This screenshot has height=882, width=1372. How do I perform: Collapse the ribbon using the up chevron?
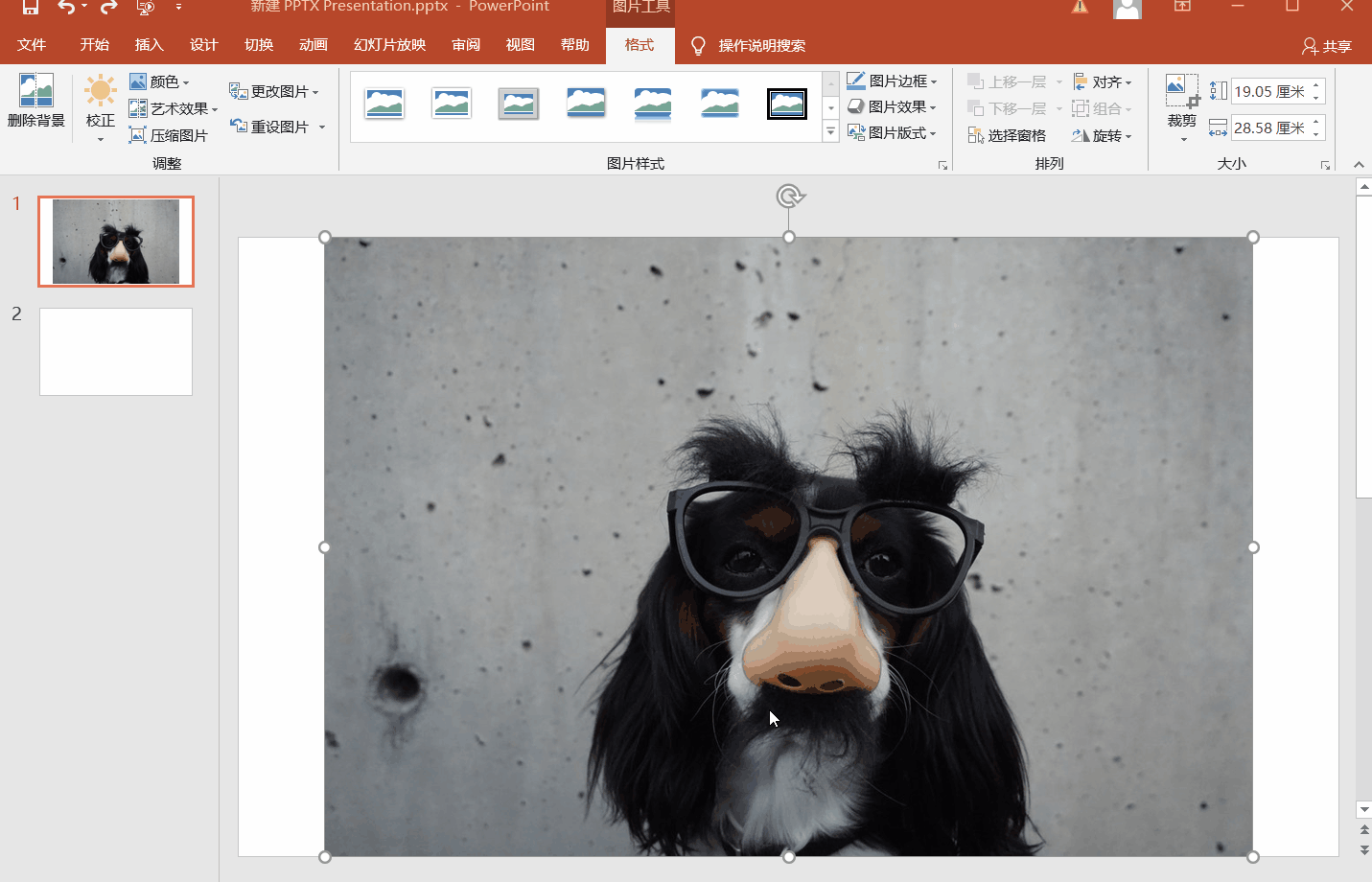coord(1359,165)
